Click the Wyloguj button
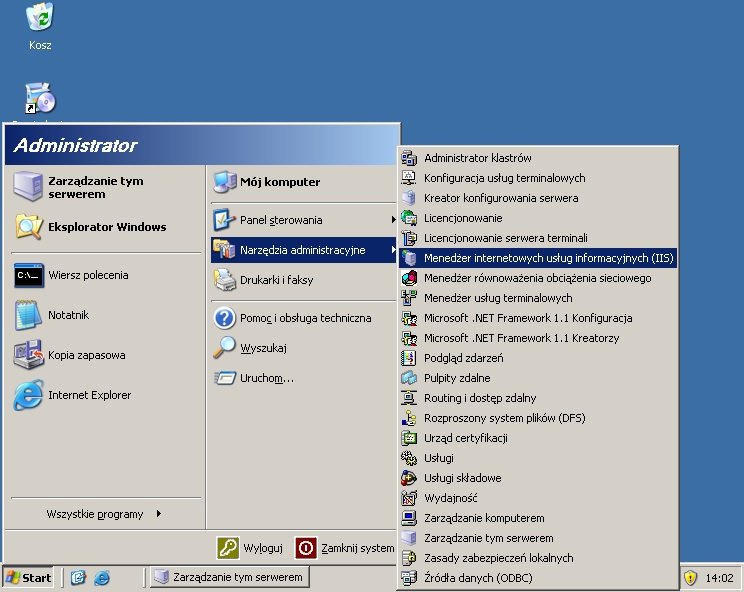Screen dimensions: 744x592 [250, 548]
